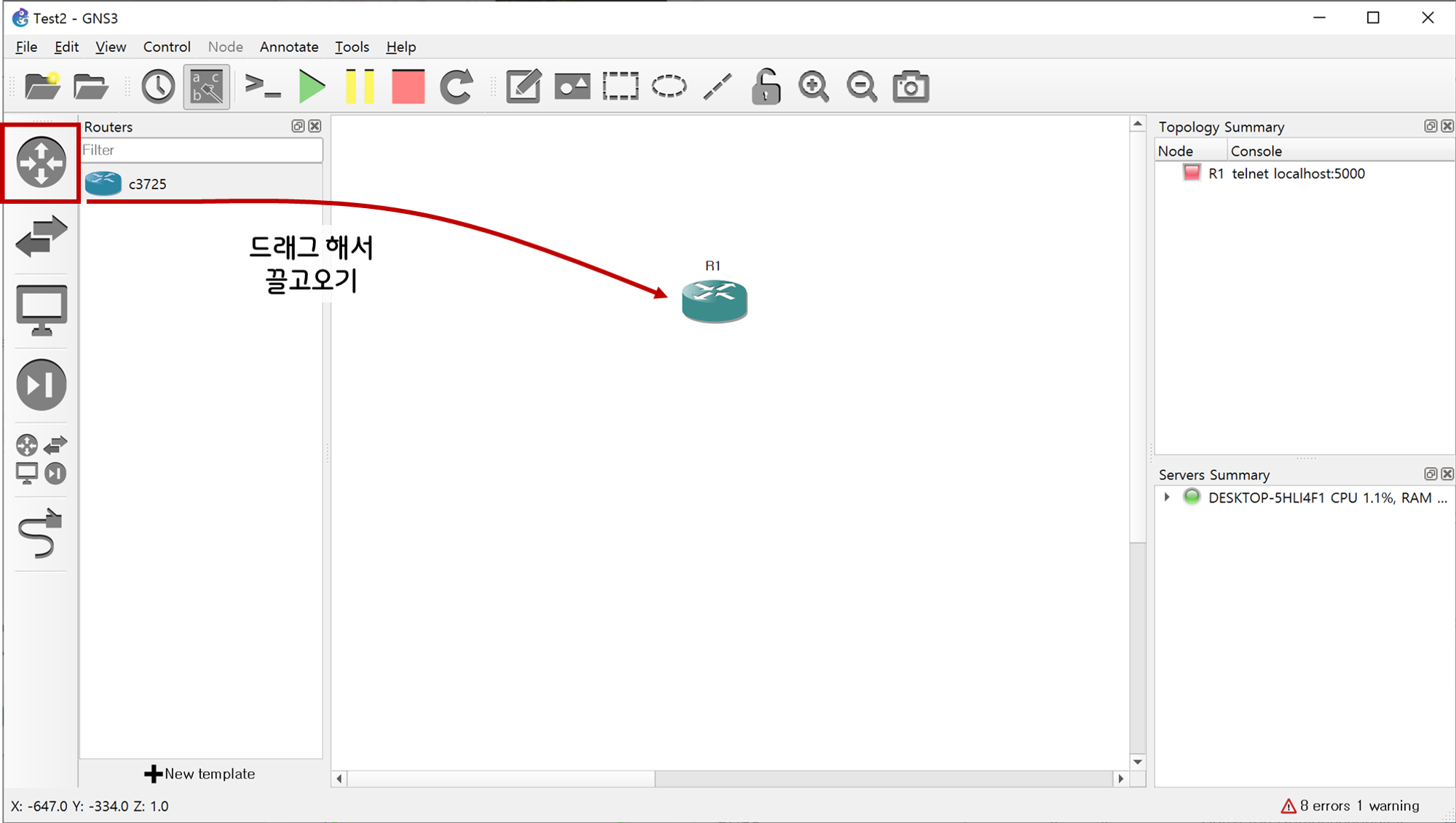Click the Node column header
The height and width of the screenshot is (823, 1456).
coord(1191,151)
